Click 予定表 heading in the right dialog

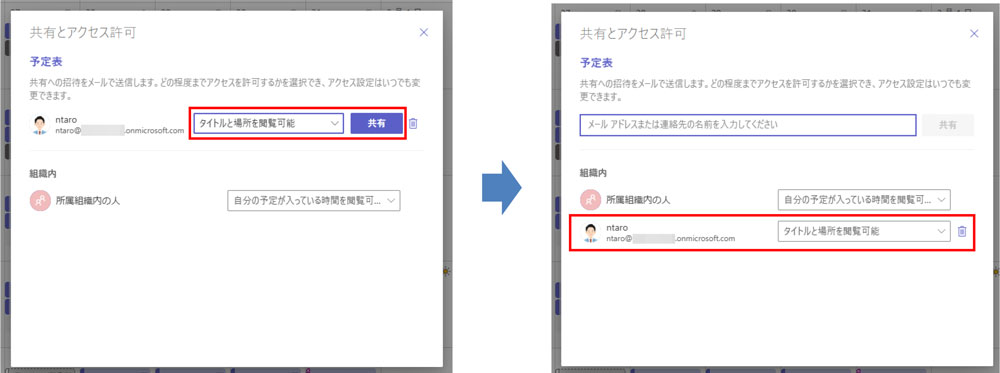(x=596, y=64)
